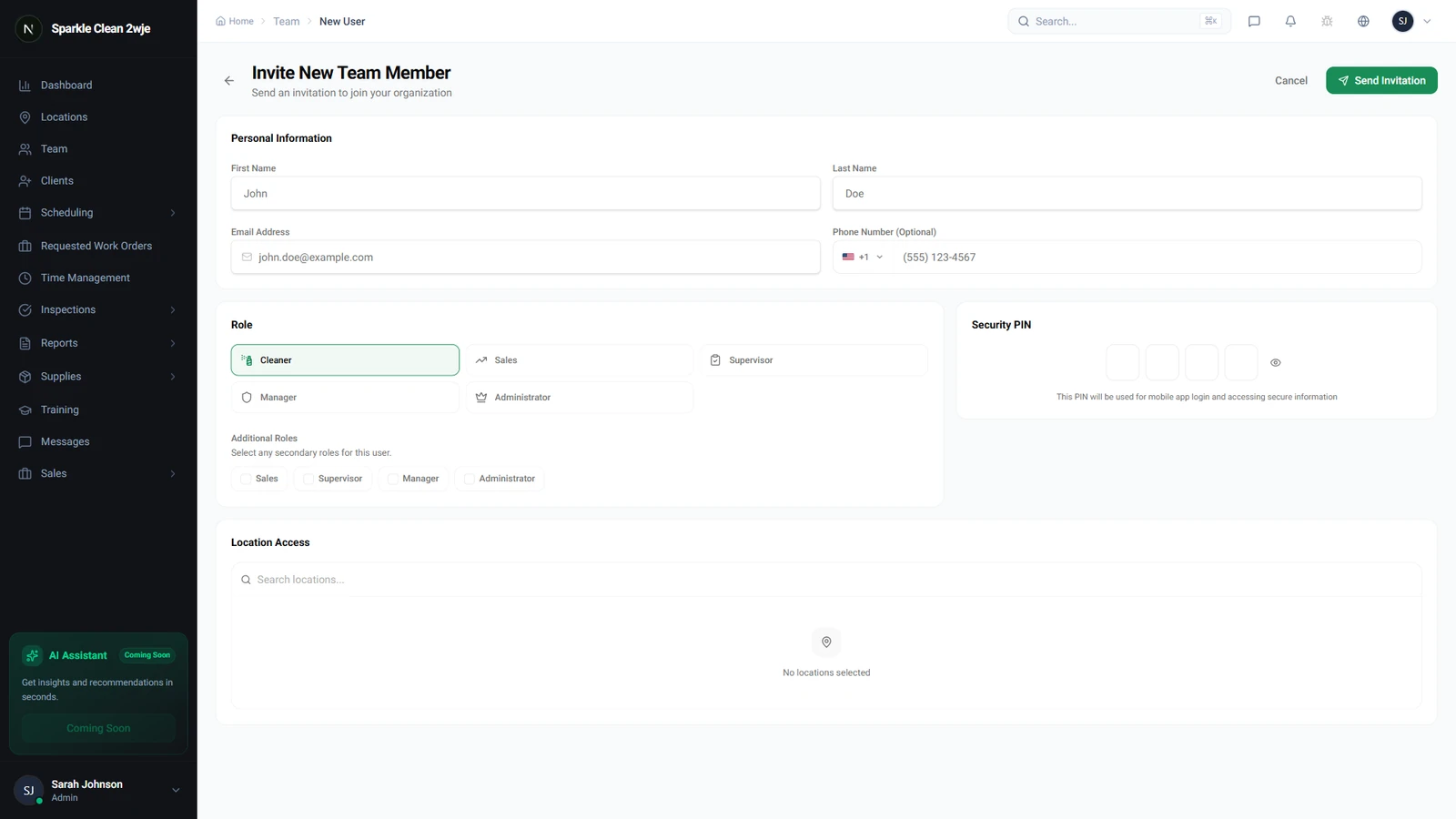Image resolution: width=1456 pixels, height=819 pixels.
Task: Click the bug report icon in header
Action: point(1327,21)
